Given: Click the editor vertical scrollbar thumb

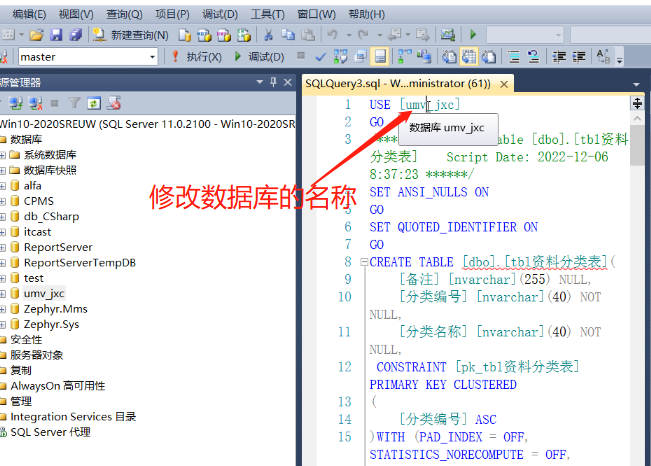Looking at the screenshot, I should click(637, 146).
